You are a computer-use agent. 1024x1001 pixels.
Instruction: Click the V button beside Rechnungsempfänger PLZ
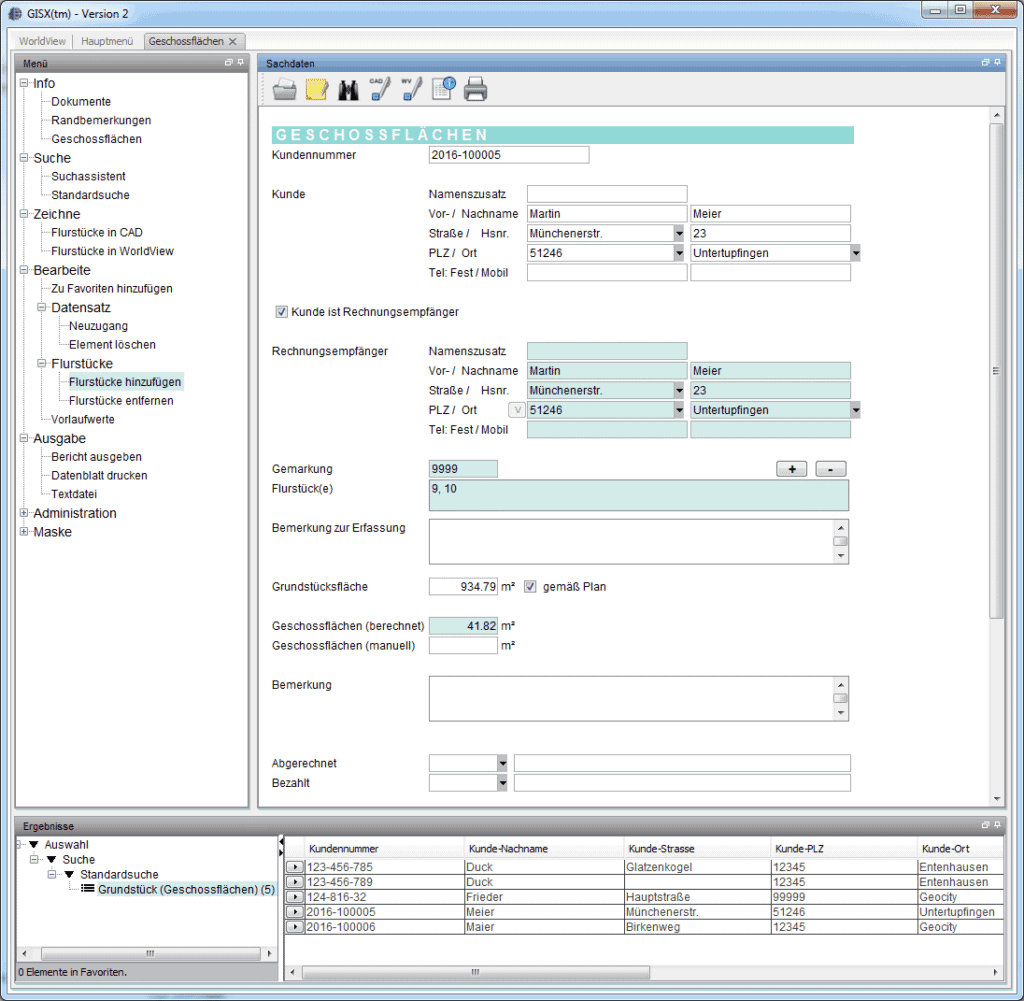tap(517, 409)
